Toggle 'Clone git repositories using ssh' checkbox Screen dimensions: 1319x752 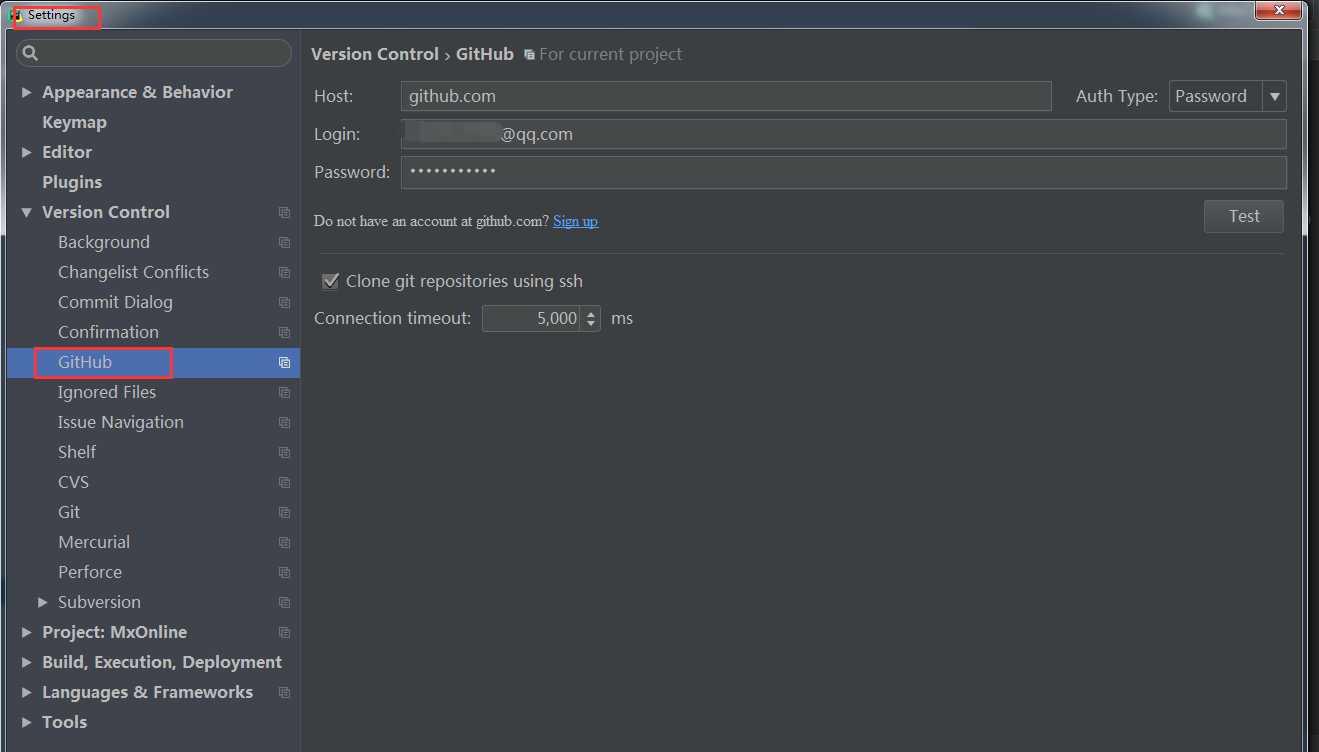coord(330,282)
